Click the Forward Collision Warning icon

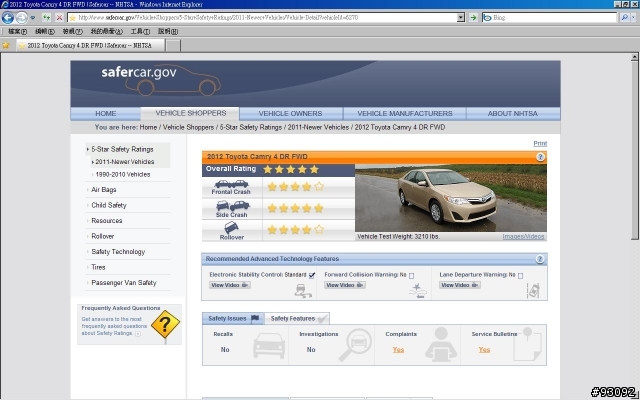pyautogui.click(x=418, y=291)
